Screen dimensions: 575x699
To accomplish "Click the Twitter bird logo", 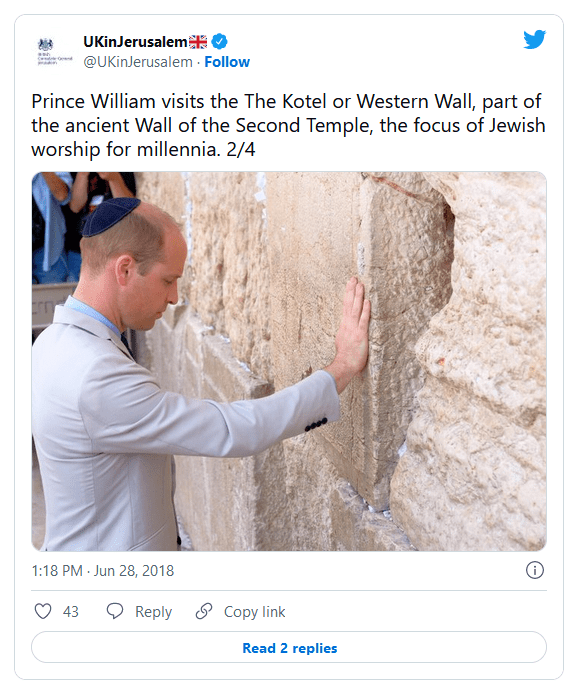I will [x=534, y=39].
